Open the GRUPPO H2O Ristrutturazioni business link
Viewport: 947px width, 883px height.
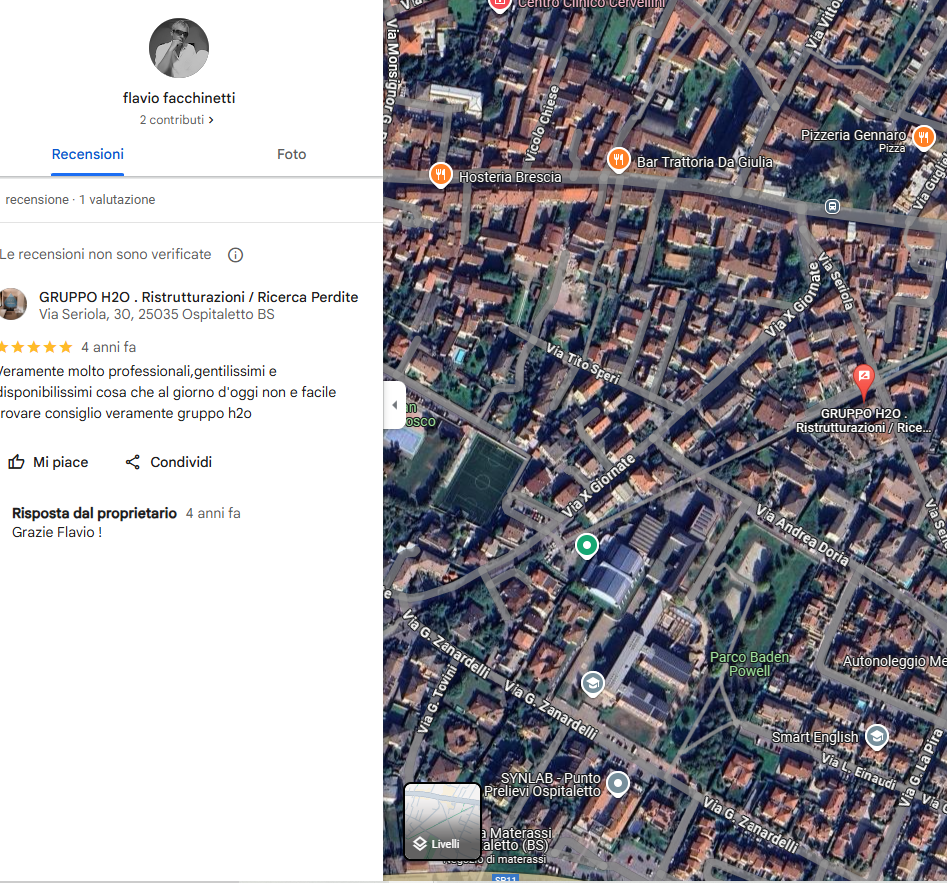point(199,297)
